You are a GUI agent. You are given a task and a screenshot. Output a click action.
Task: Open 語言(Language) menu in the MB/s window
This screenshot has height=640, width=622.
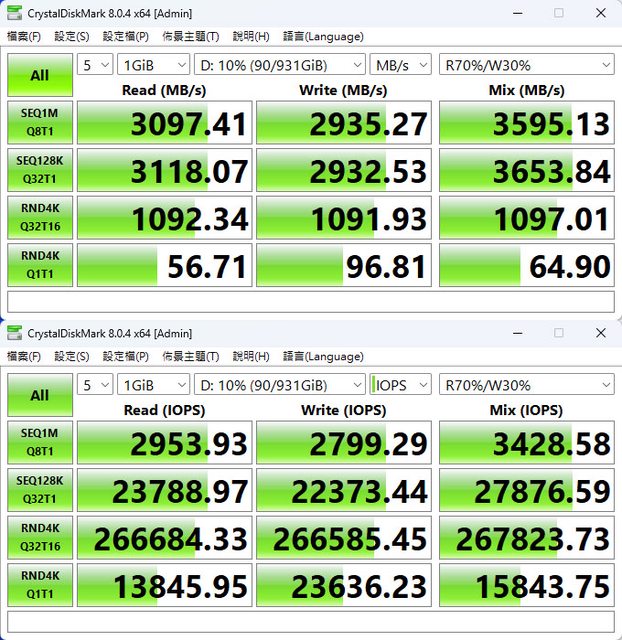pos(323,36)
